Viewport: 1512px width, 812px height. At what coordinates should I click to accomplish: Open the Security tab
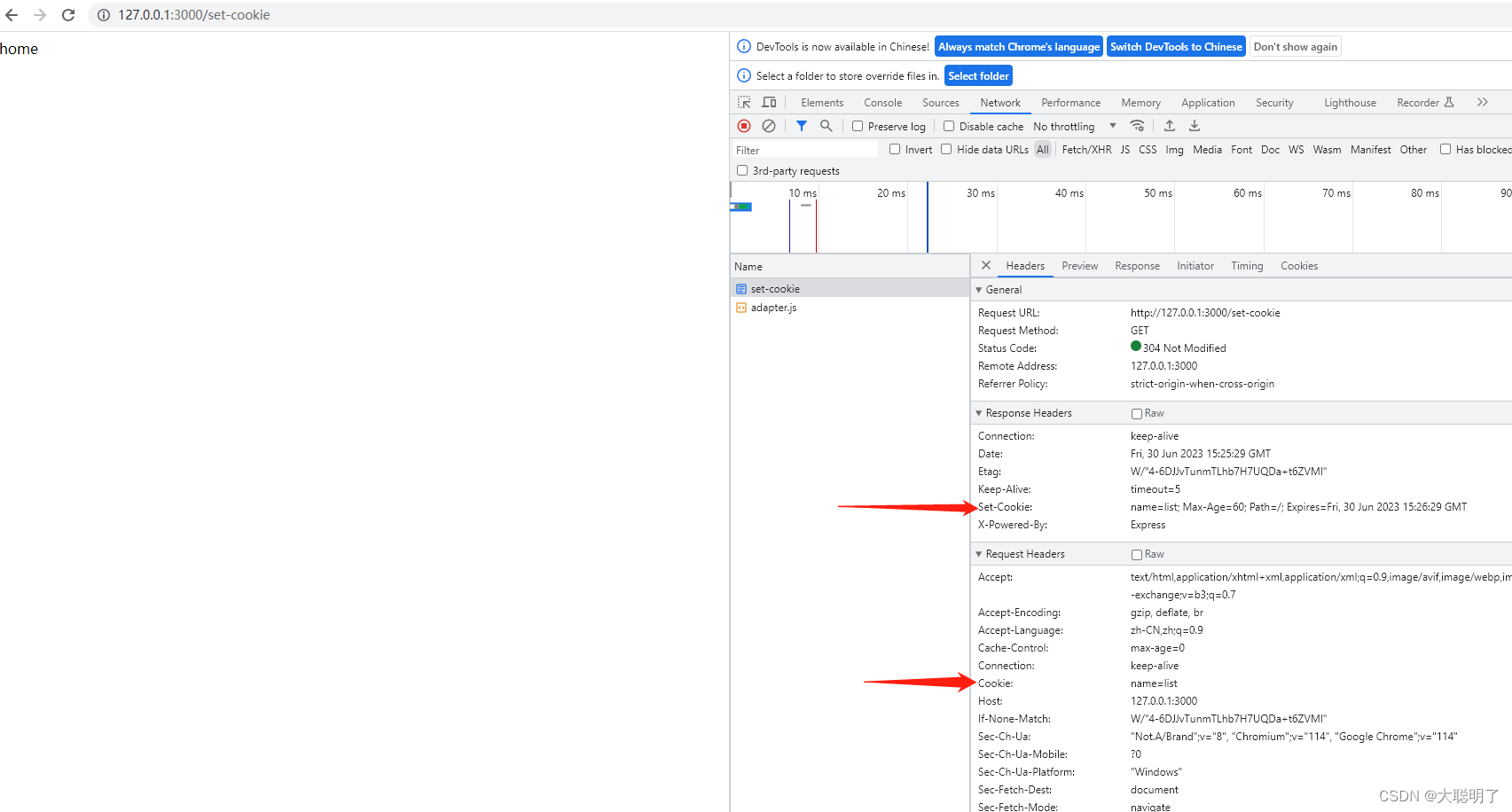(1274, 103)
